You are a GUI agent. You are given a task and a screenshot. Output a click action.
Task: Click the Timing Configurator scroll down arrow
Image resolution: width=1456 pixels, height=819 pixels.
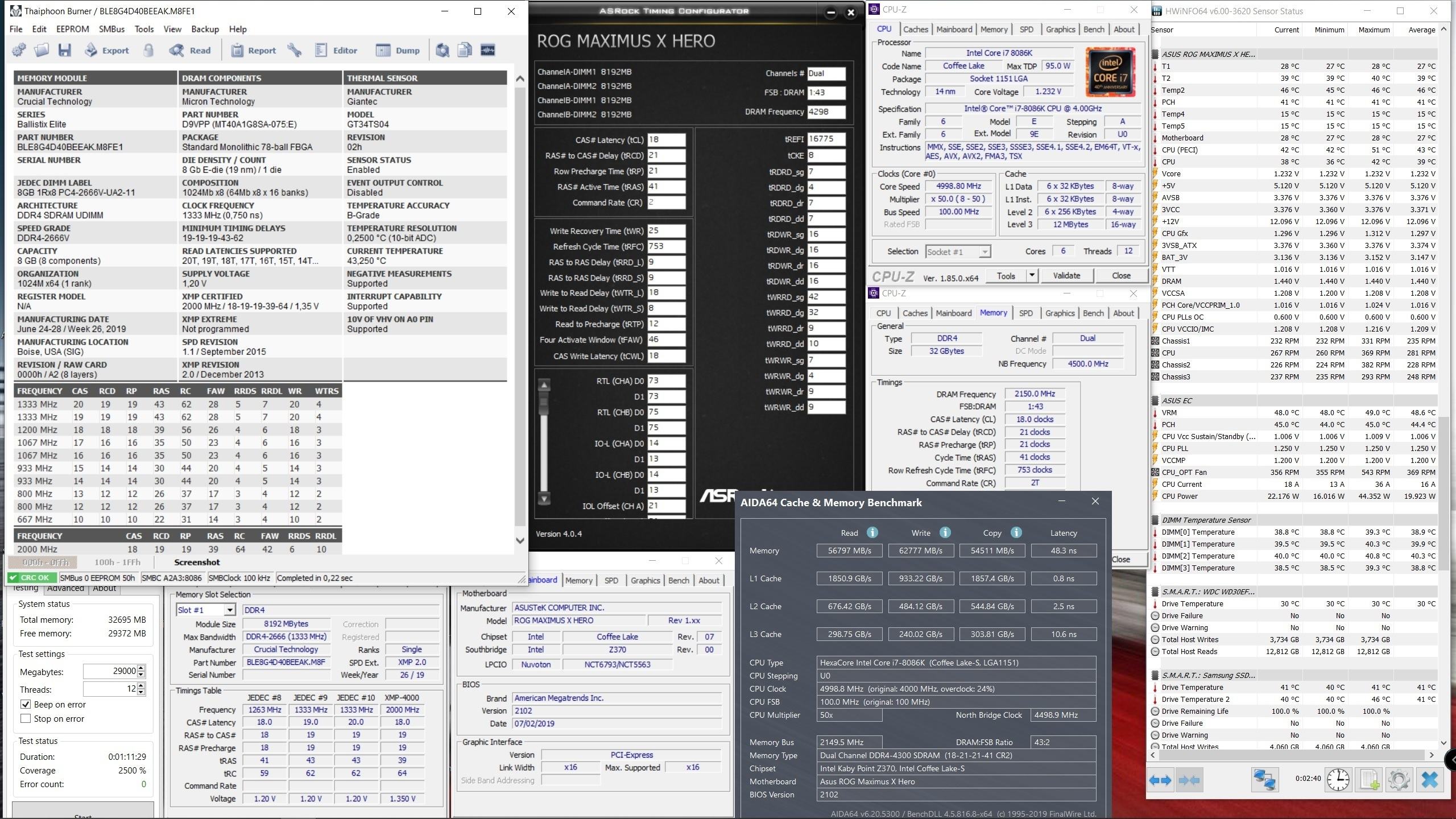click(544, 499)
